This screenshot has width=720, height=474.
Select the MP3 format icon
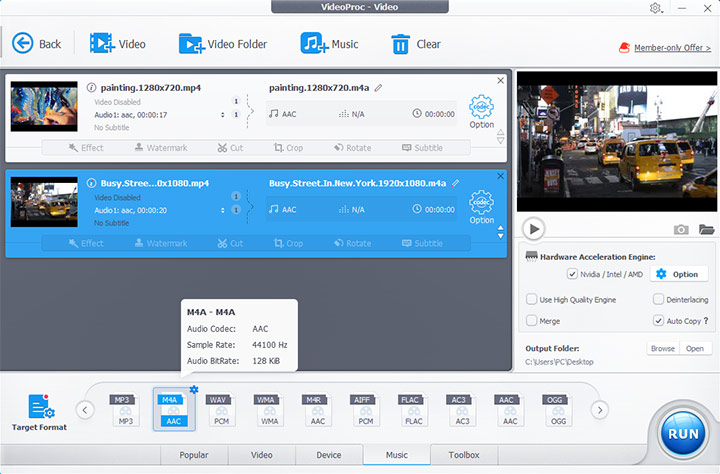pyautogui.click(x=126, y=409)
